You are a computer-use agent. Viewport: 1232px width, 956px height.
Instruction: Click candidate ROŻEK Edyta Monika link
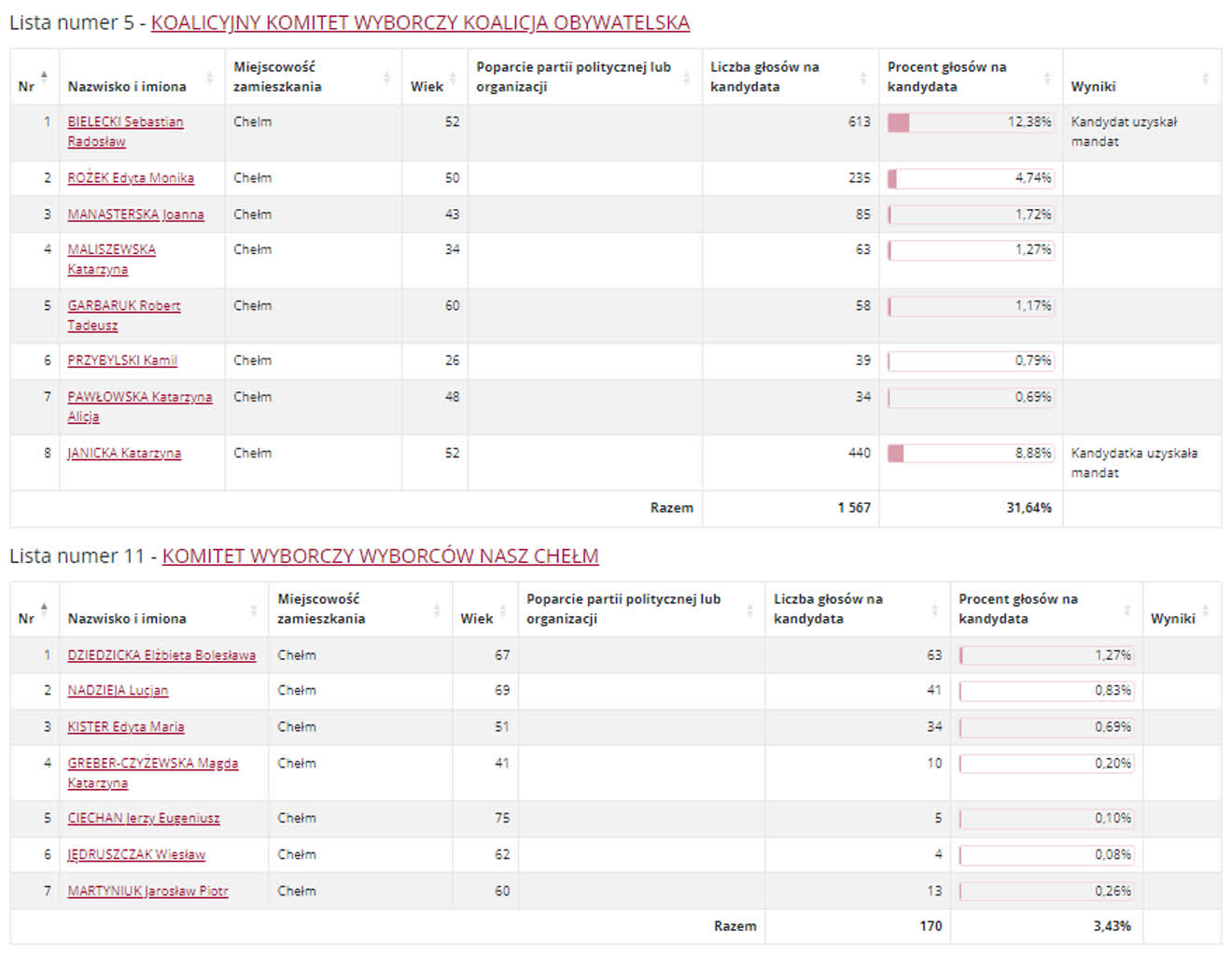[x=131, y=178]
